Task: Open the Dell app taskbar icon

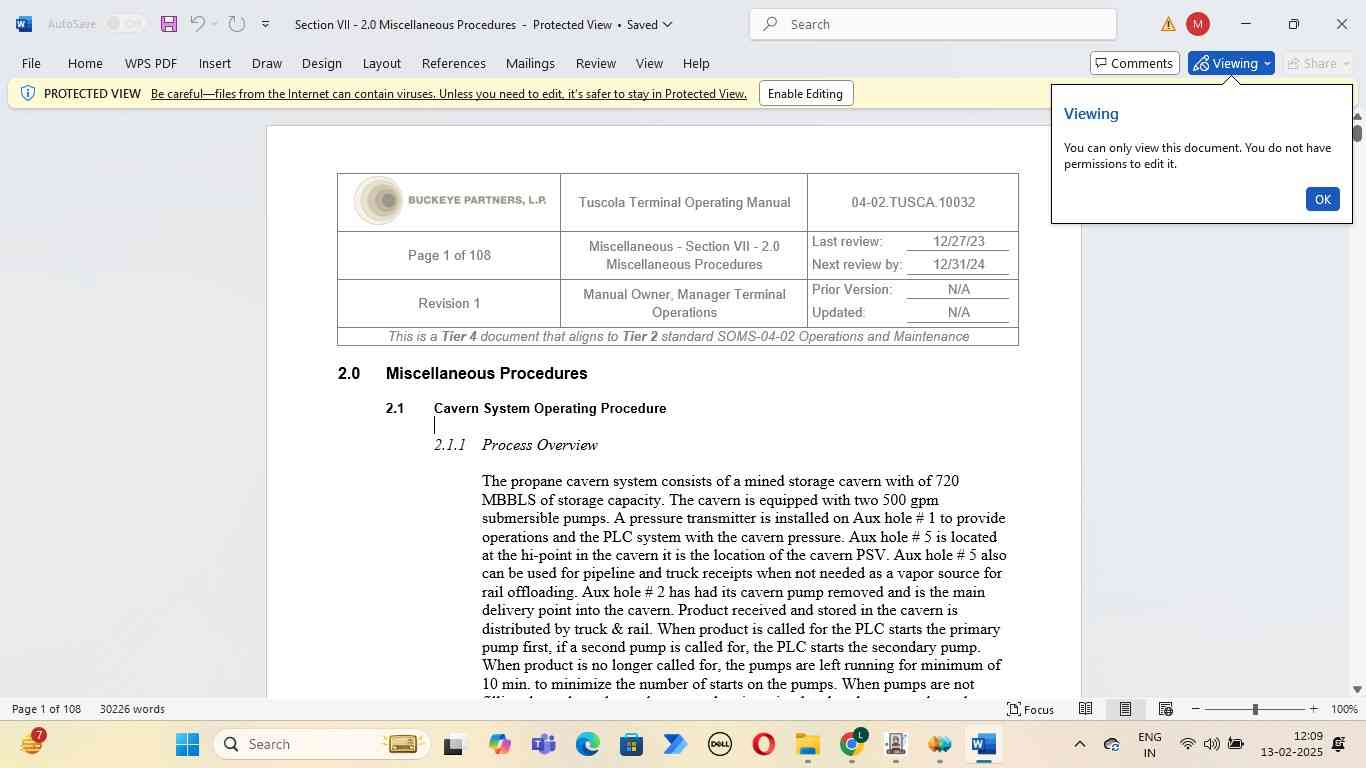Action: click(x=720, y=744)
